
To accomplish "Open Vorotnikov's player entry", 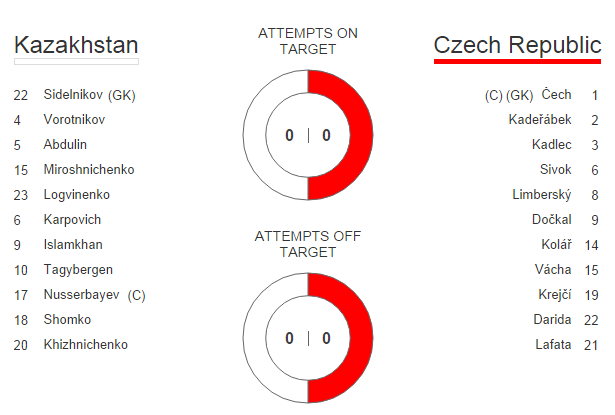I will (75, 120).
